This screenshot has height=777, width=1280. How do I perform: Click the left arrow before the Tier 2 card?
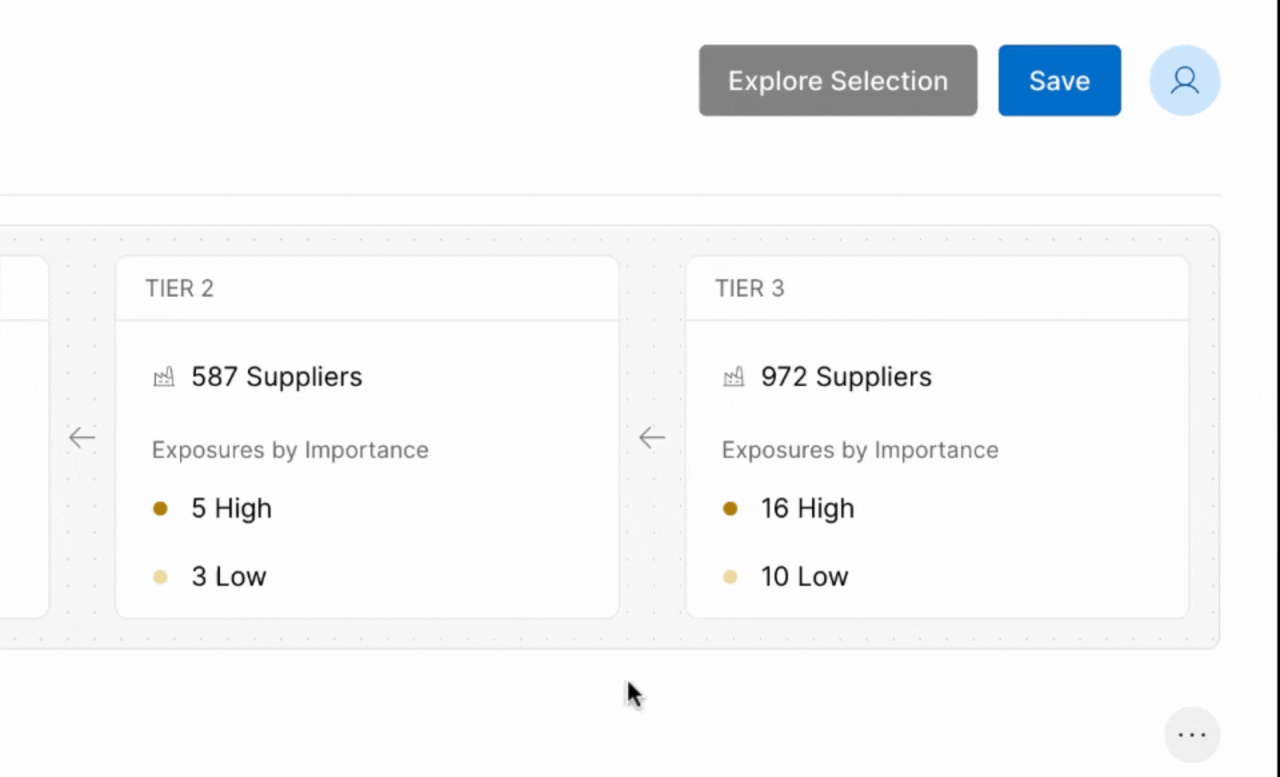(82, 437)
